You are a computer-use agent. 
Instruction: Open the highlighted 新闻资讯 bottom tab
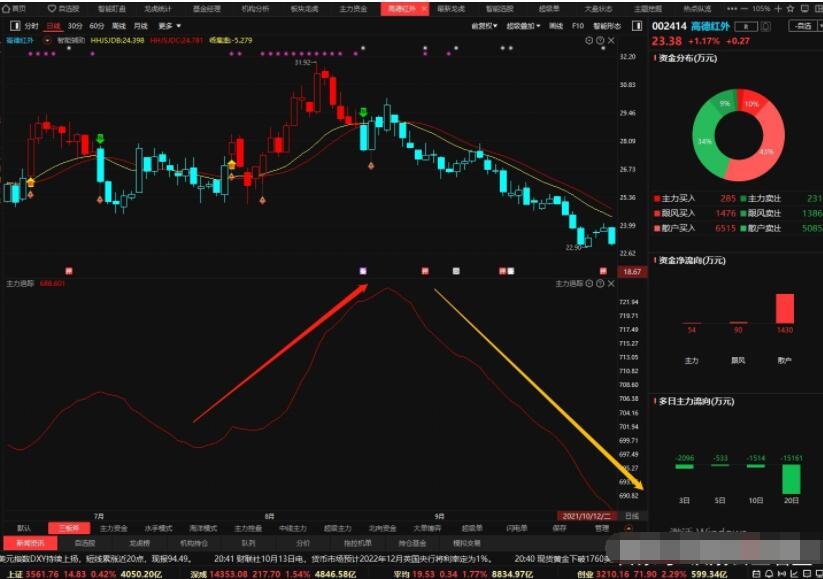pyautogui.click(x=30, y=543)
